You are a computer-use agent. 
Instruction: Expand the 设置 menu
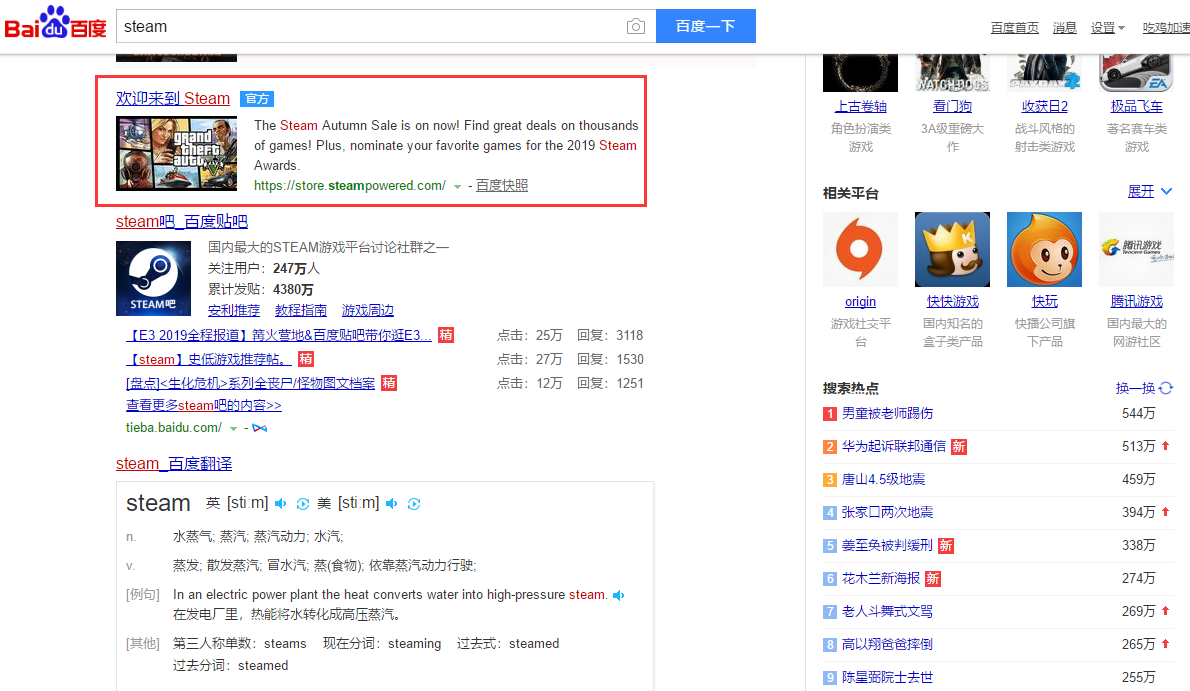(1107, 27)
